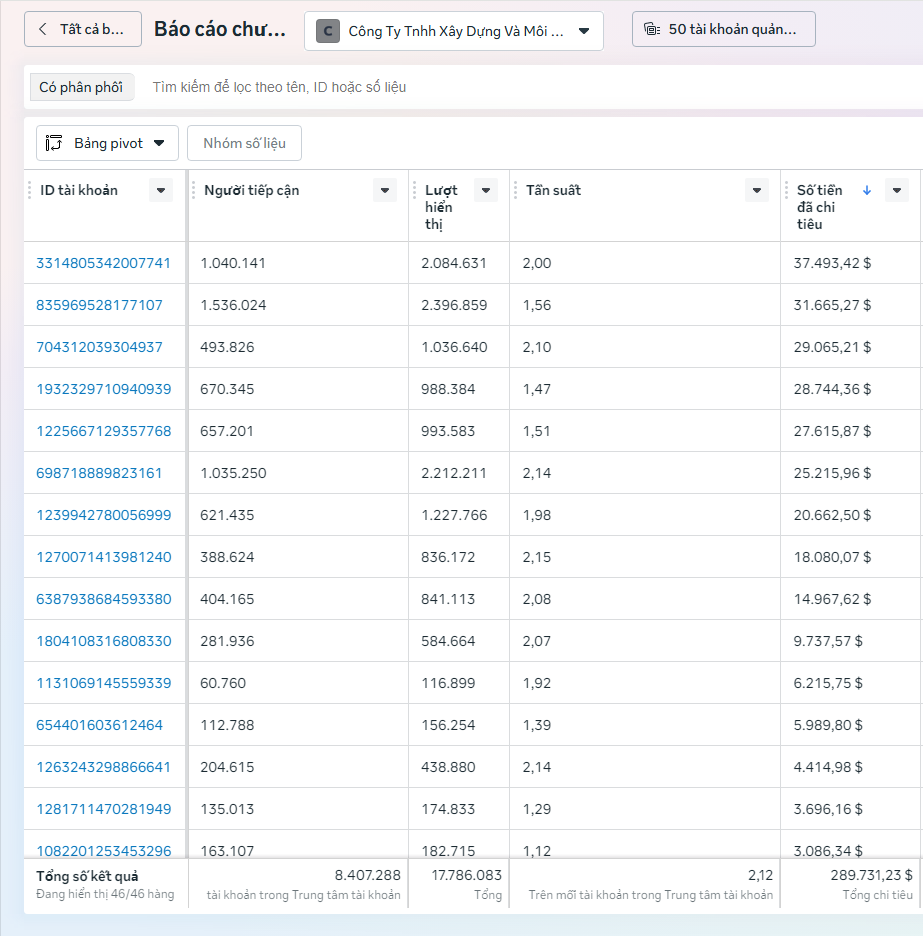Click drag handle beside Số tiền đã chi tiêu

click(787, 190)
